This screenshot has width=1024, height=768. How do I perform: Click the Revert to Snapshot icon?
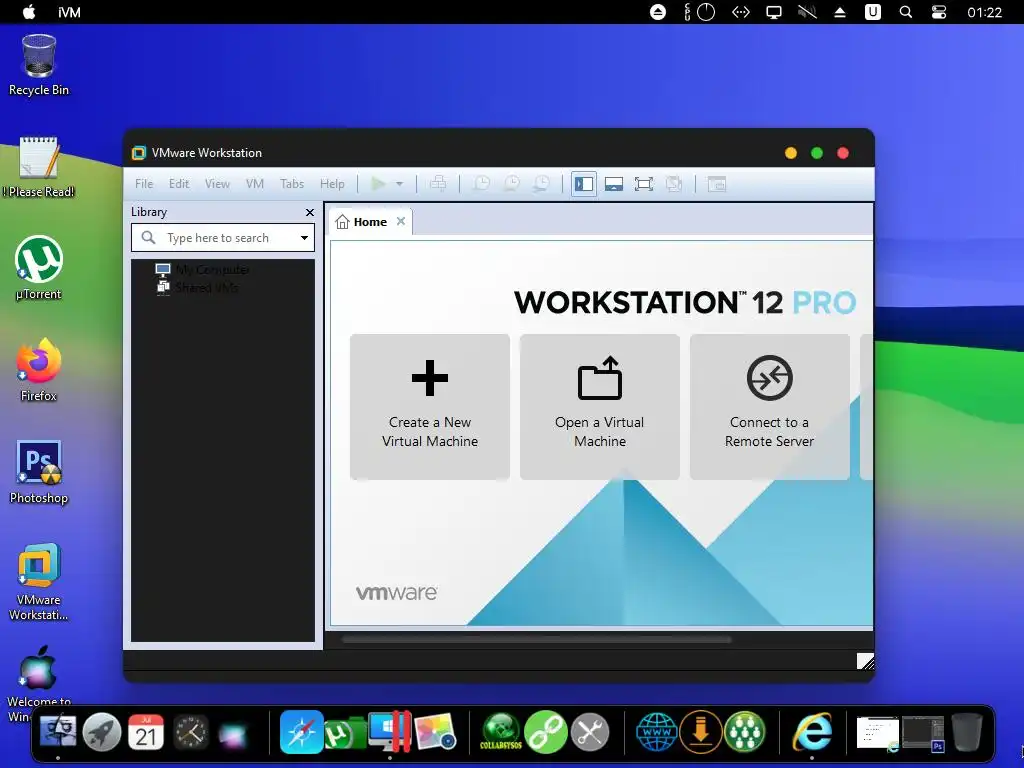(511, 184)
